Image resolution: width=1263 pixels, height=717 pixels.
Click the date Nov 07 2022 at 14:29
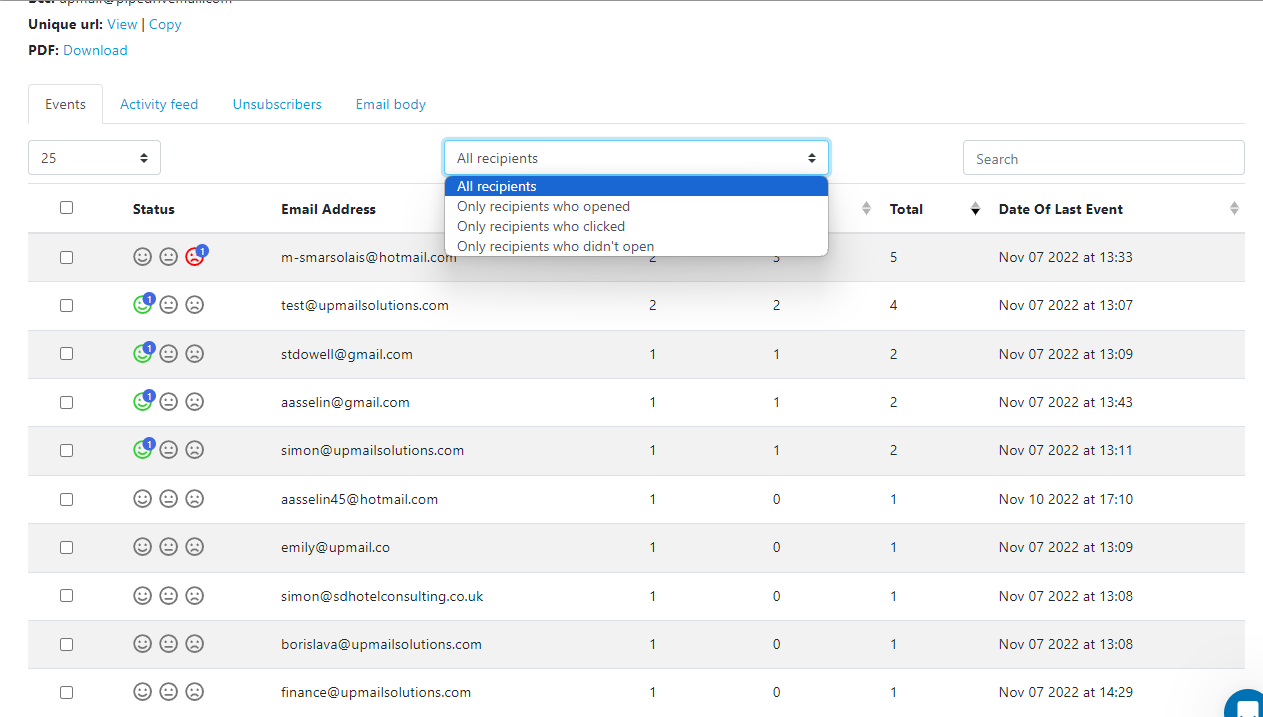tap(1066, 692)
